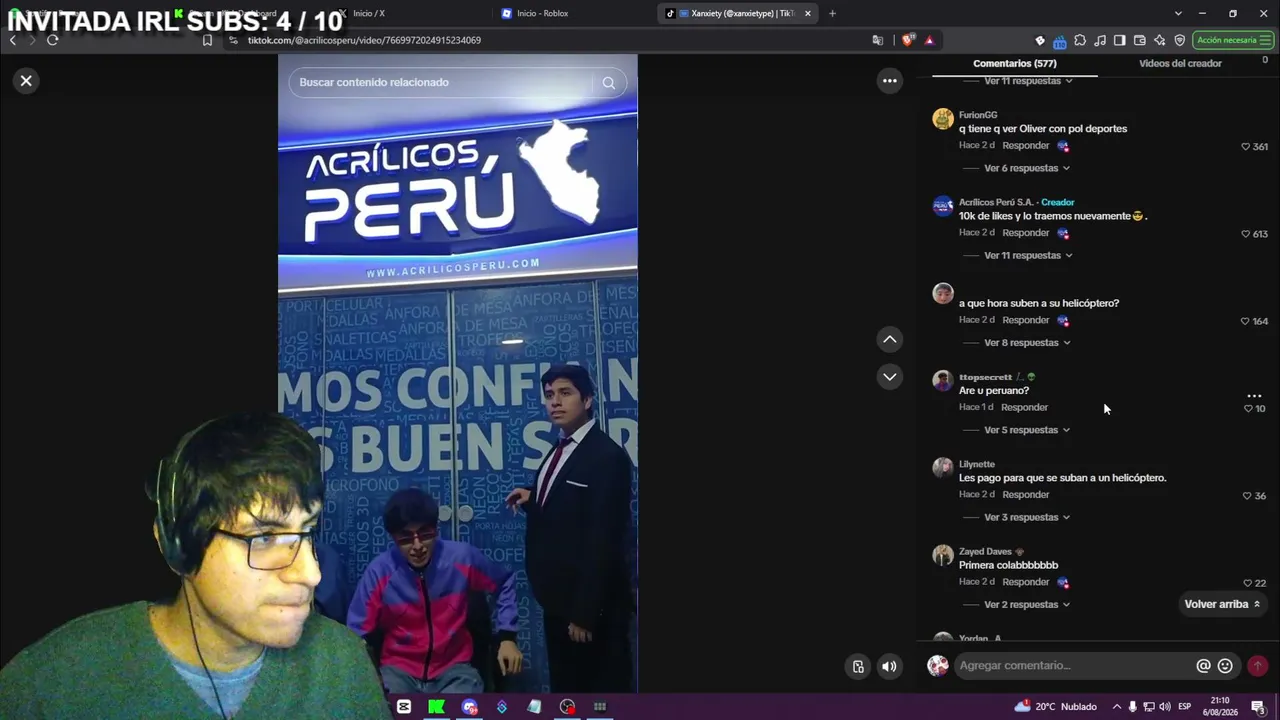Expand 'Ver 6 respuestas' under FurionGG
This screenshot has height=720, width=1280.
1027,168
